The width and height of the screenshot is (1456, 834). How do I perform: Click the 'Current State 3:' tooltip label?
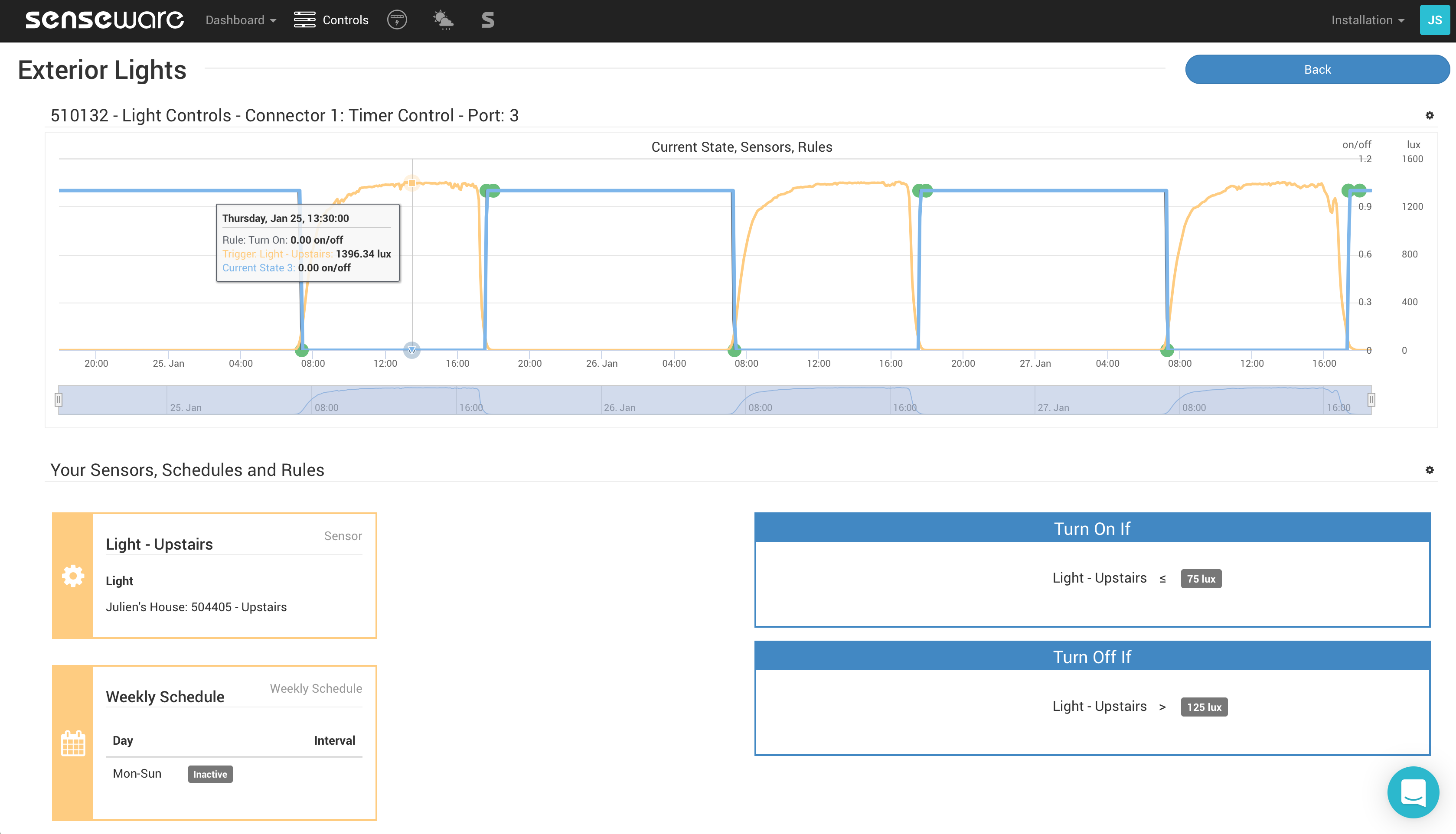(258, 267)
